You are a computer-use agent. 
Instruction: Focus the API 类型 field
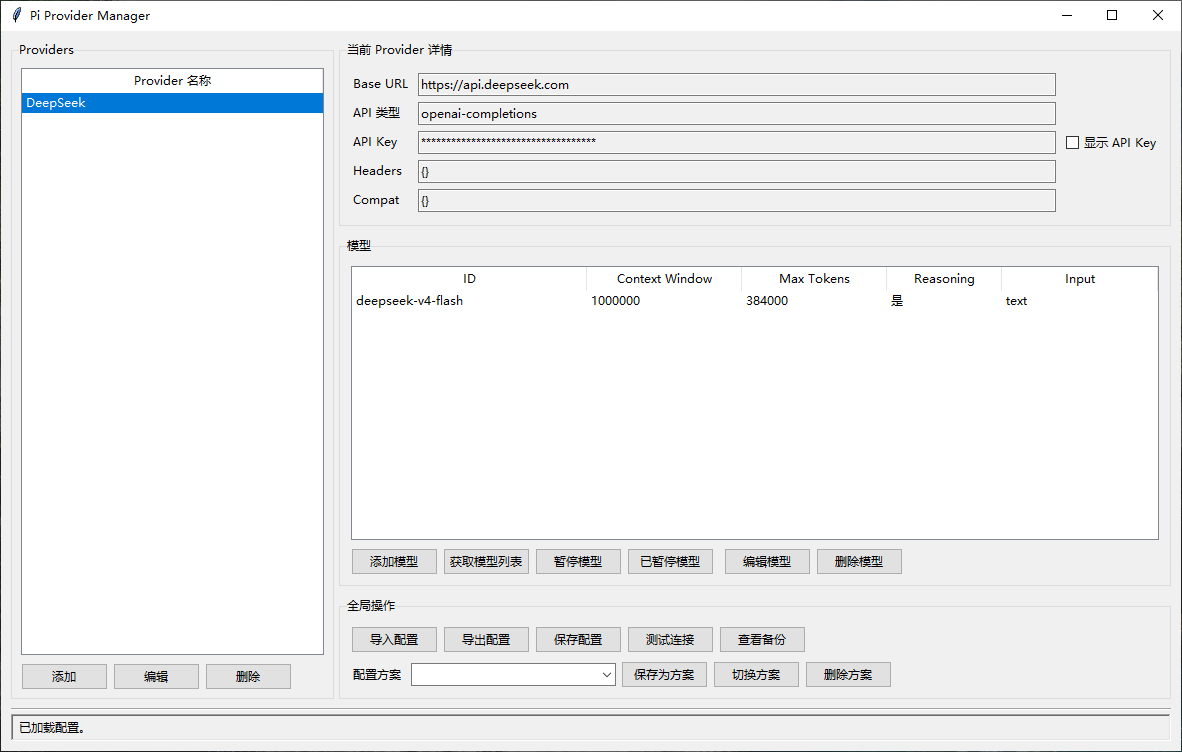click(x=736, y=114)
